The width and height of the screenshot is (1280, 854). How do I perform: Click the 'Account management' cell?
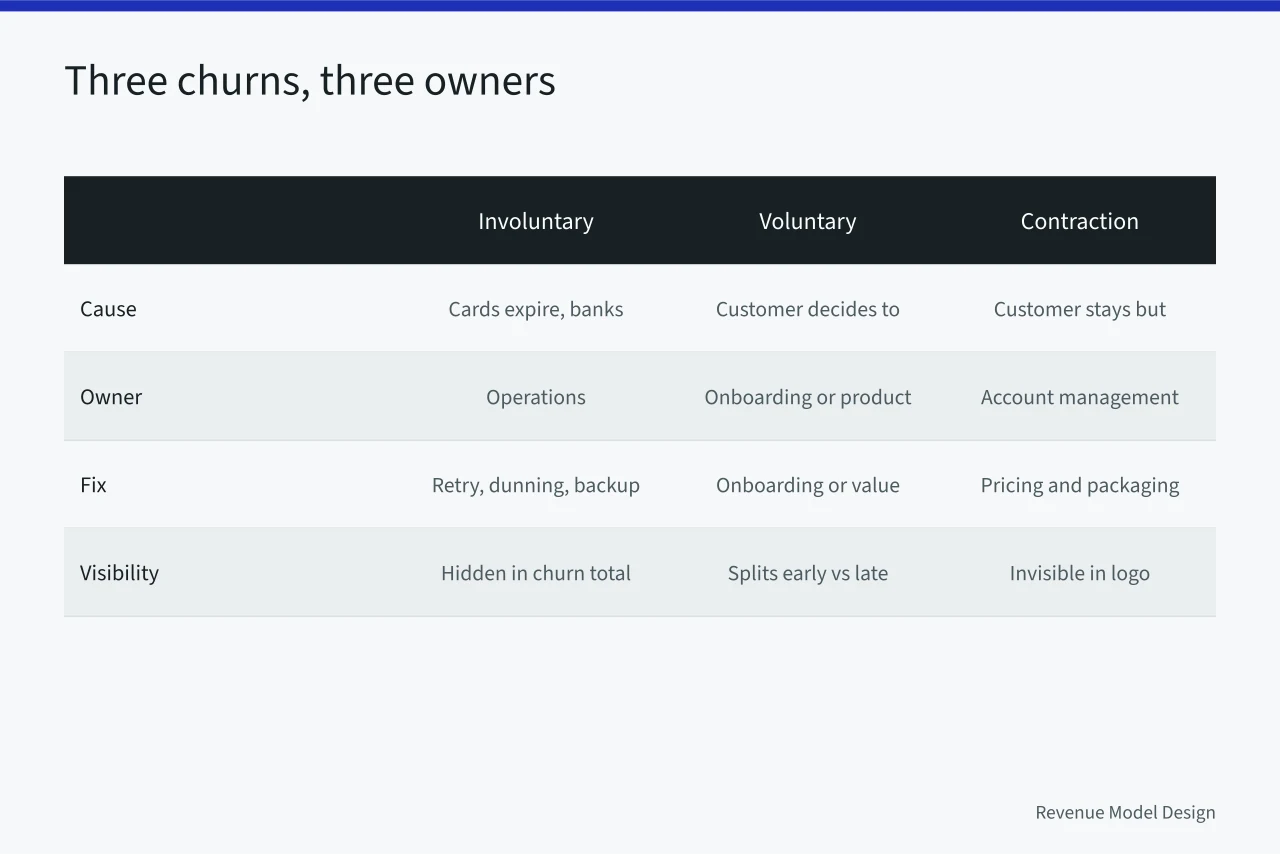point(1080,397)
